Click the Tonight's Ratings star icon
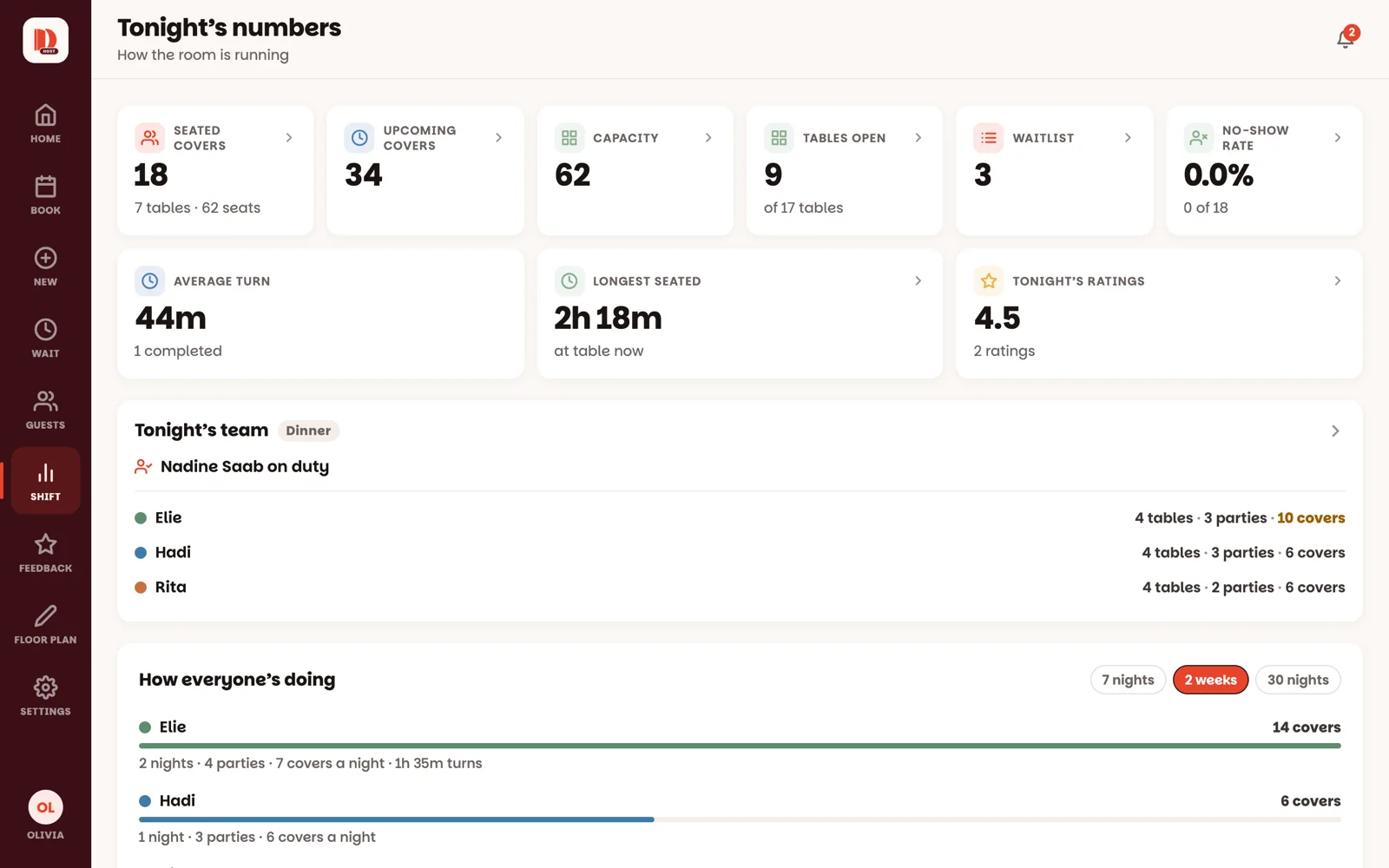1389x868 pixels. (989, 281)
